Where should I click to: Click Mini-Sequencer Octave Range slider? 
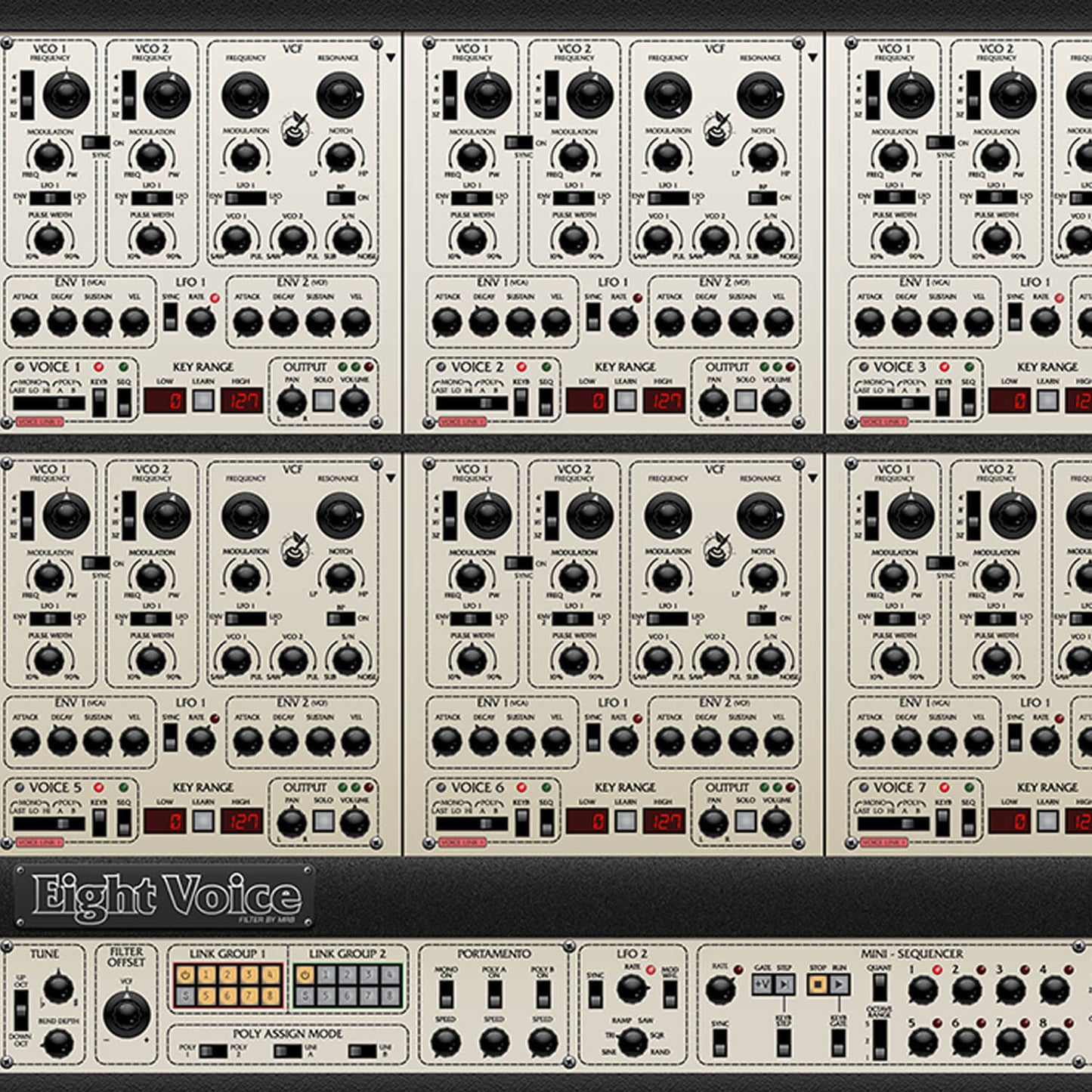pyautogui.click(x=880, y=1040)
